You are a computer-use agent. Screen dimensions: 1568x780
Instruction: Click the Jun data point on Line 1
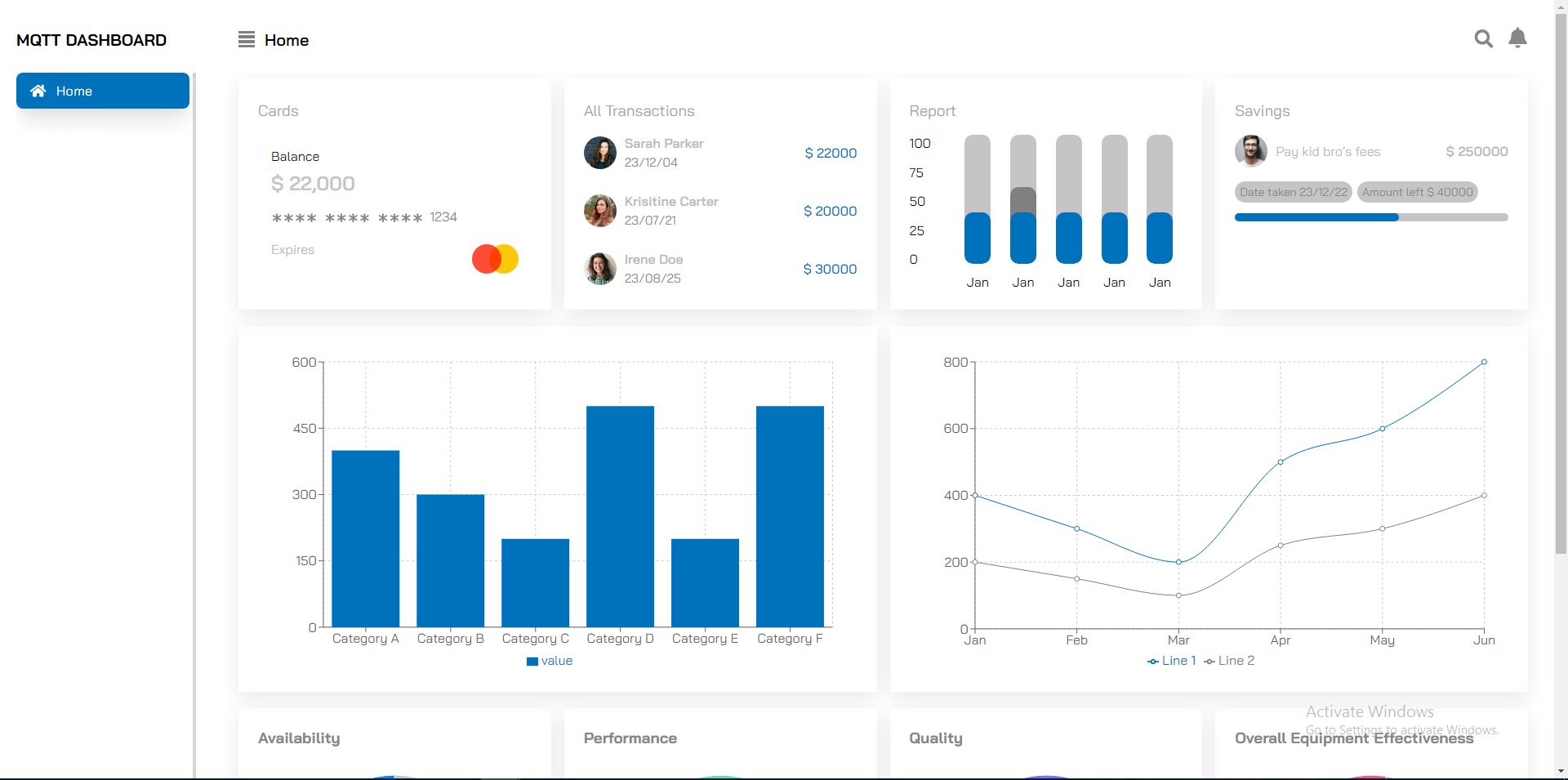point(1484,362)
